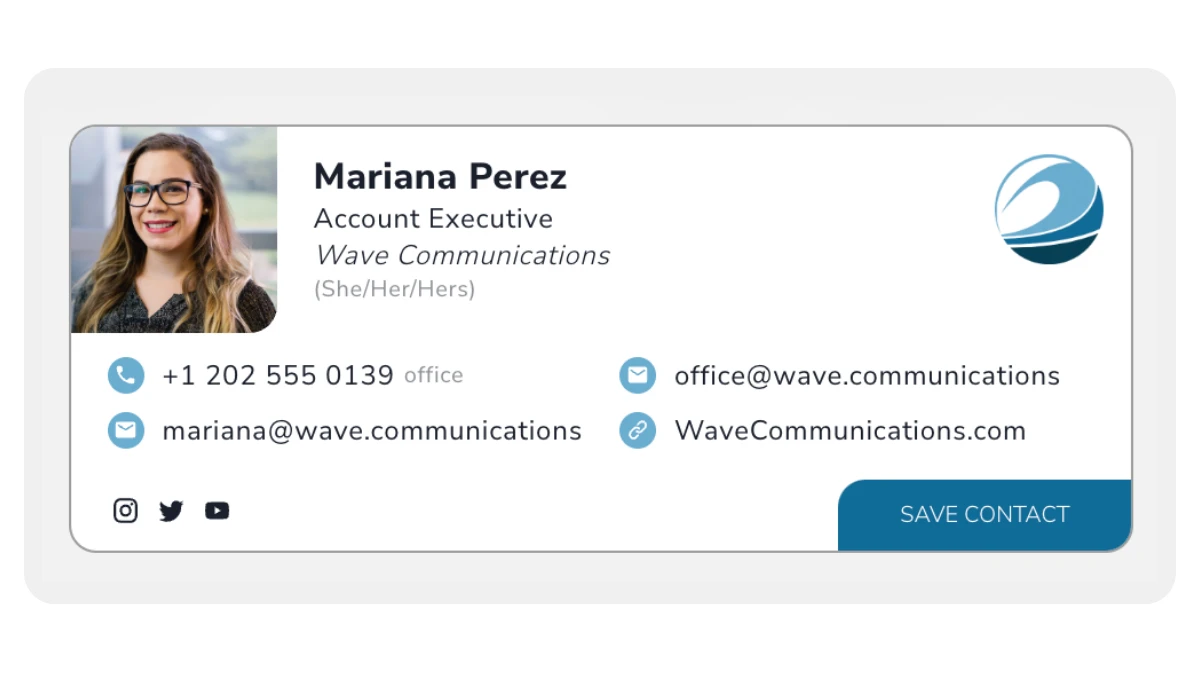The image size is (1200, 677).
Task: Click envelope icon beside office@wave.communications
Action: pyautogui.click(x=637, y=375)
